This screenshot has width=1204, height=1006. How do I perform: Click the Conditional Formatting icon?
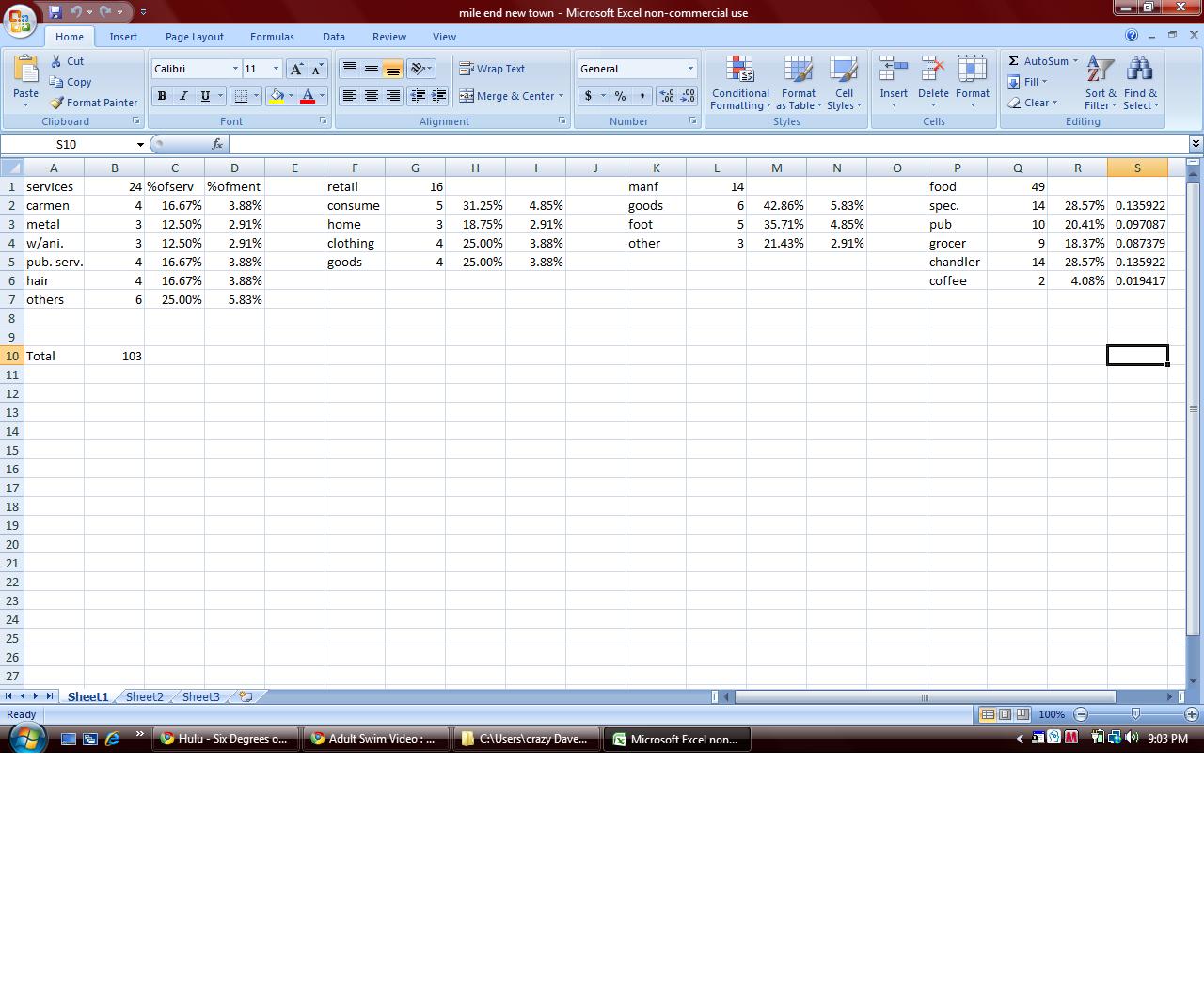coord(740,72)
